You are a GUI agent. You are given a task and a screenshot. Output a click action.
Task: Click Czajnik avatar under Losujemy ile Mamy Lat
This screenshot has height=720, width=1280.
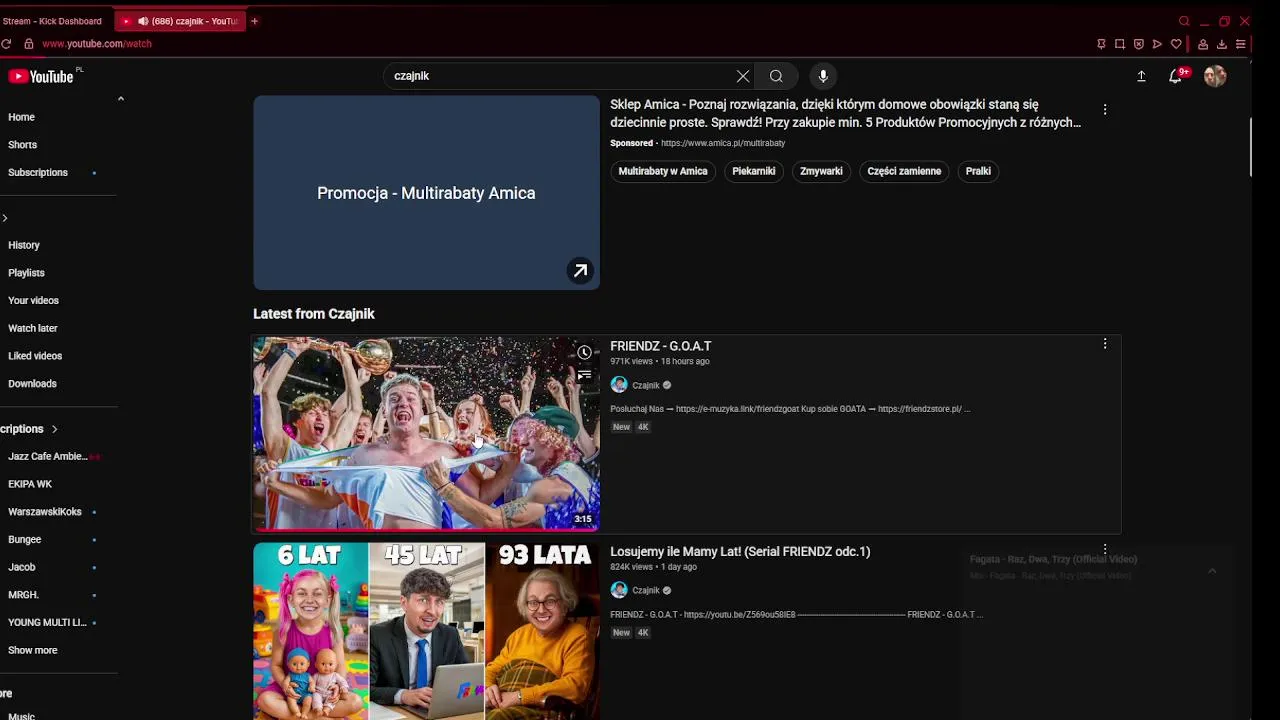point(619,590)
